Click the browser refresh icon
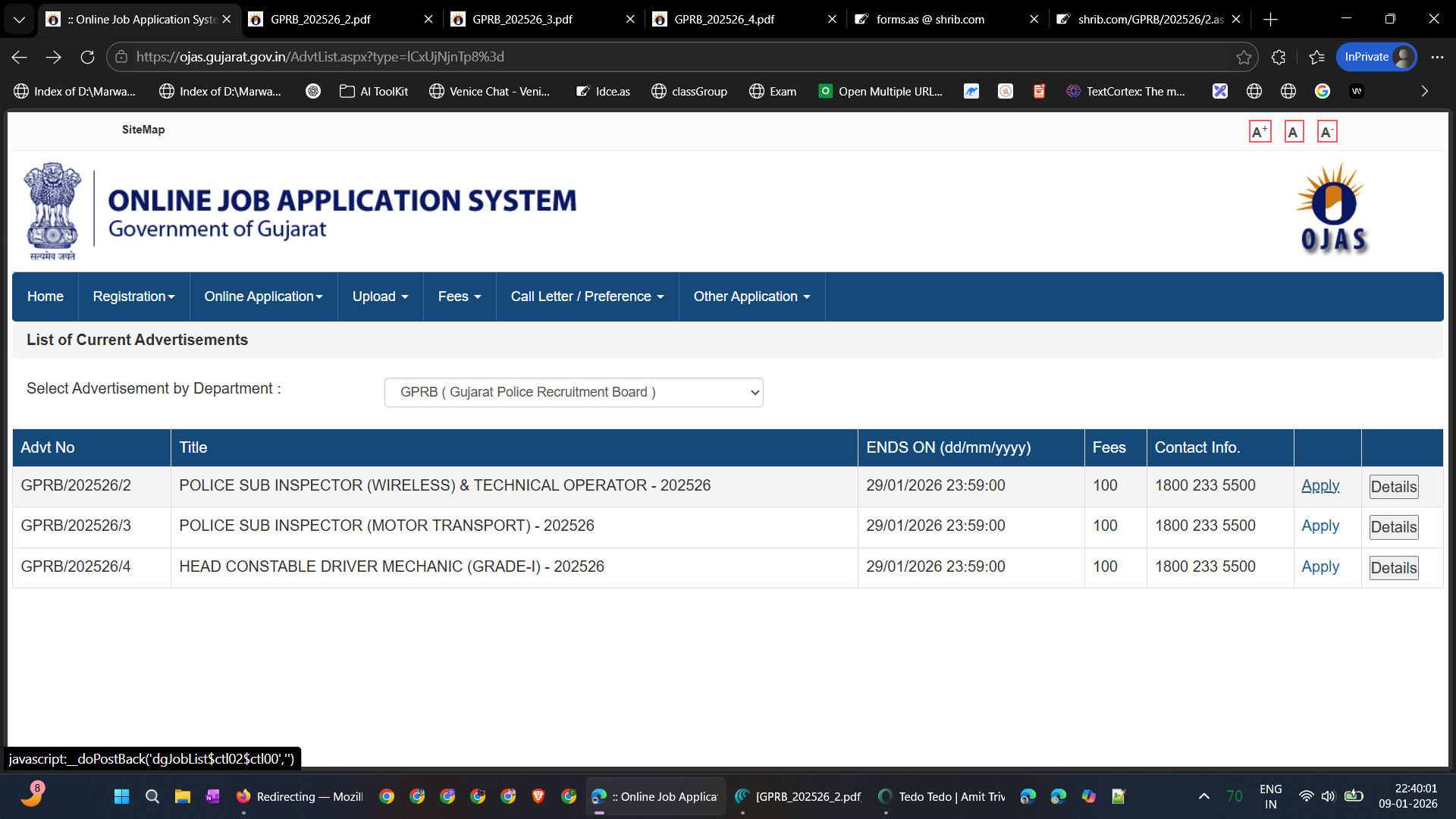Viewport: 1456px width, 819px height. 87,57
